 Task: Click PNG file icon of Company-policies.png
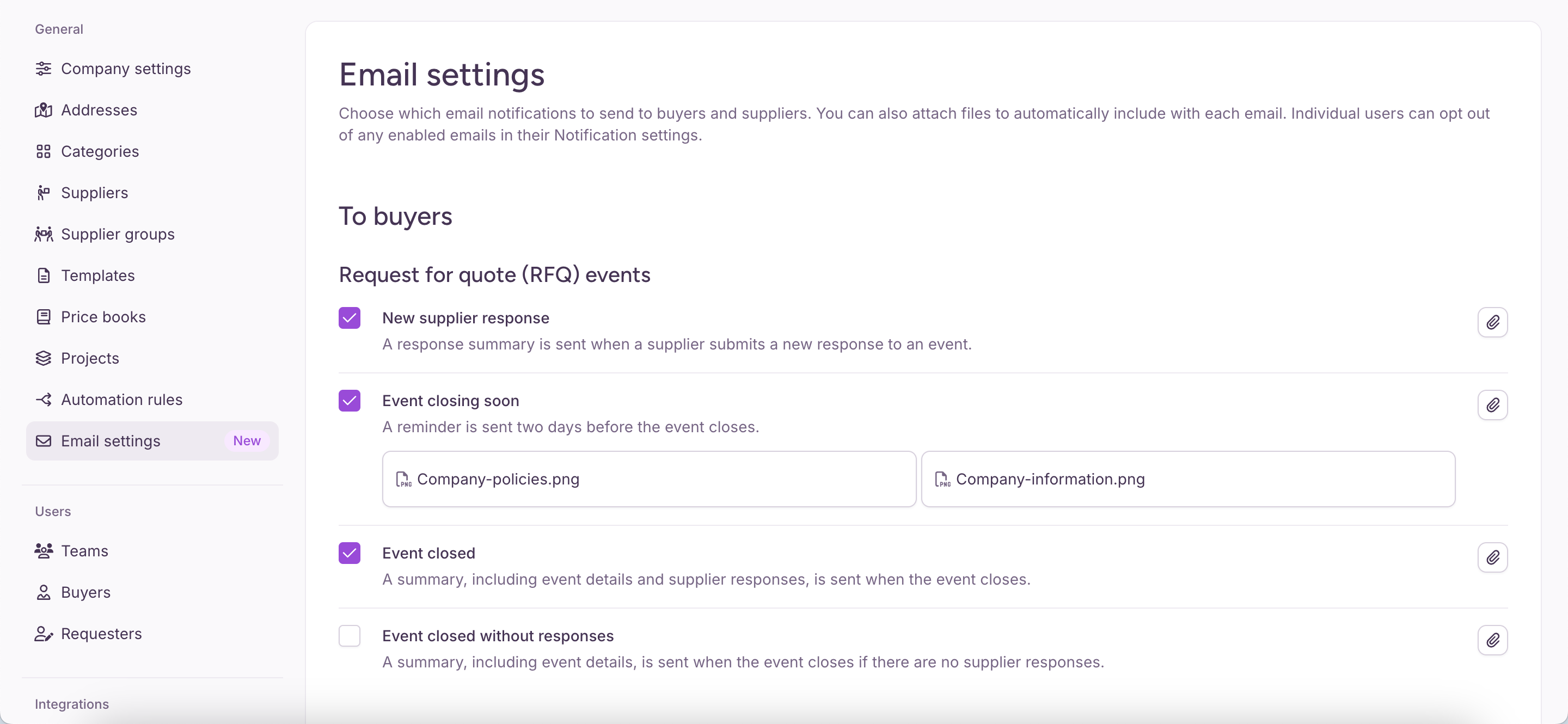pyautogui.click(x=403, y=480)
